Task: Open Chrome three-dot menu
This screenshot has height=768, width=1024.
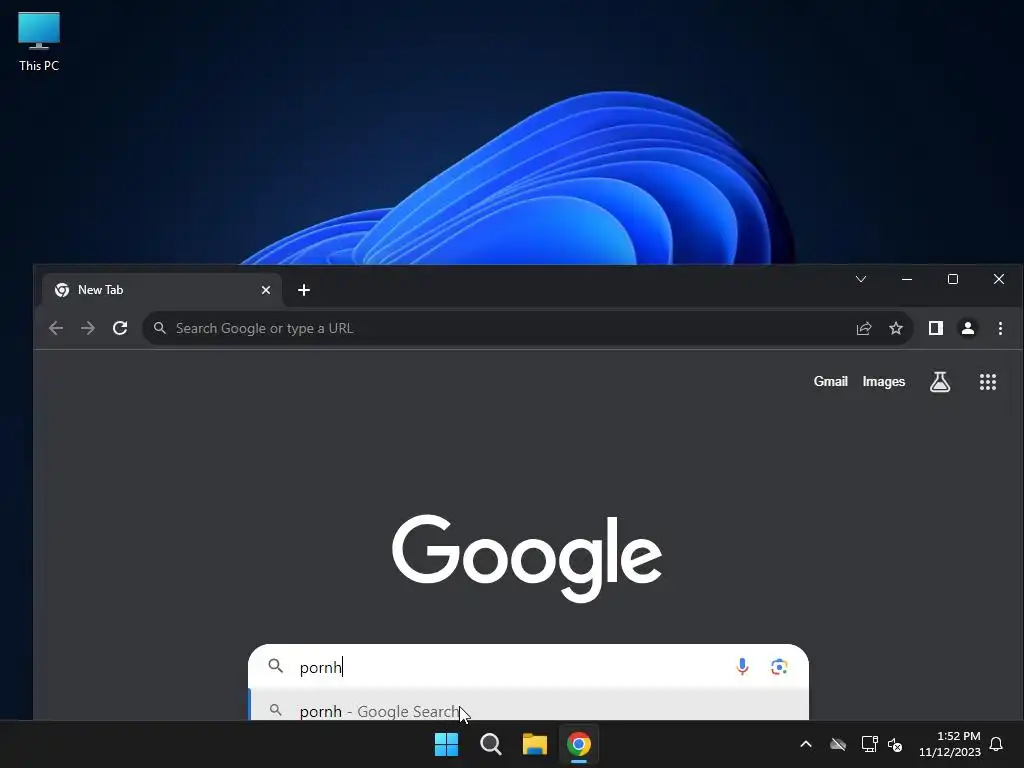Action: (1000, 328)
